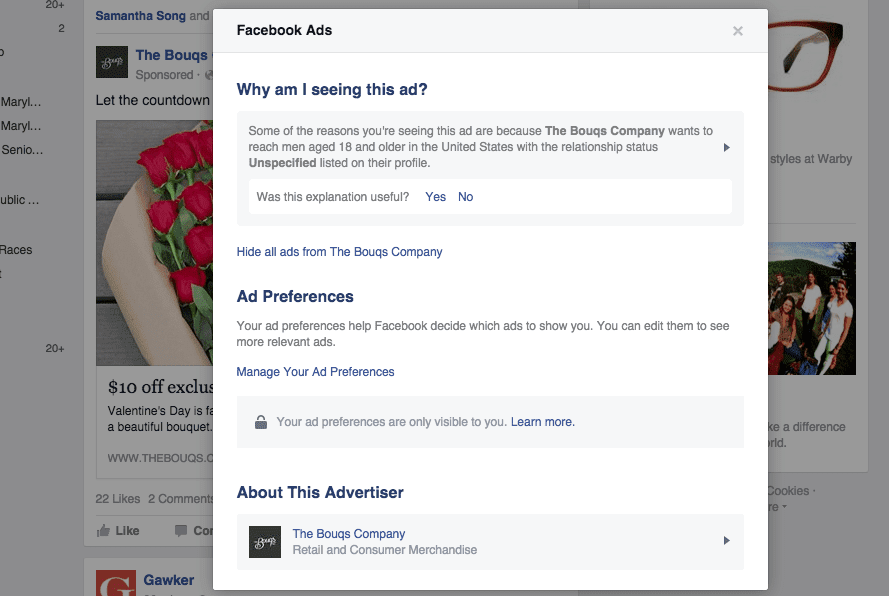Click 'Learn more' about ad preferences visibility
This screenshot has height=596, width=889.
[x=542, y=422]
